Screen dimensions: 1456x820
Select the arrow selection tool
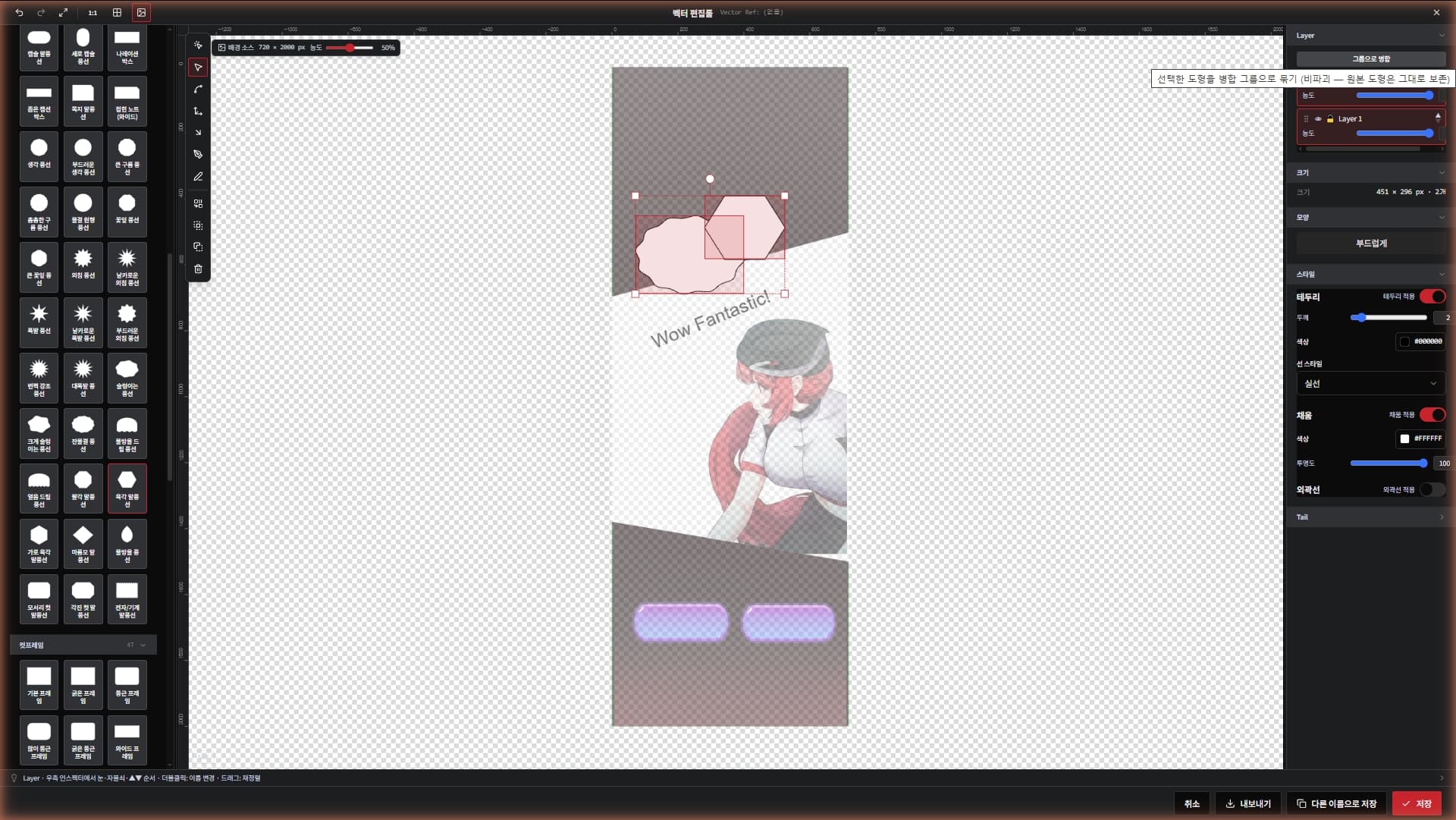click(198, 68)
